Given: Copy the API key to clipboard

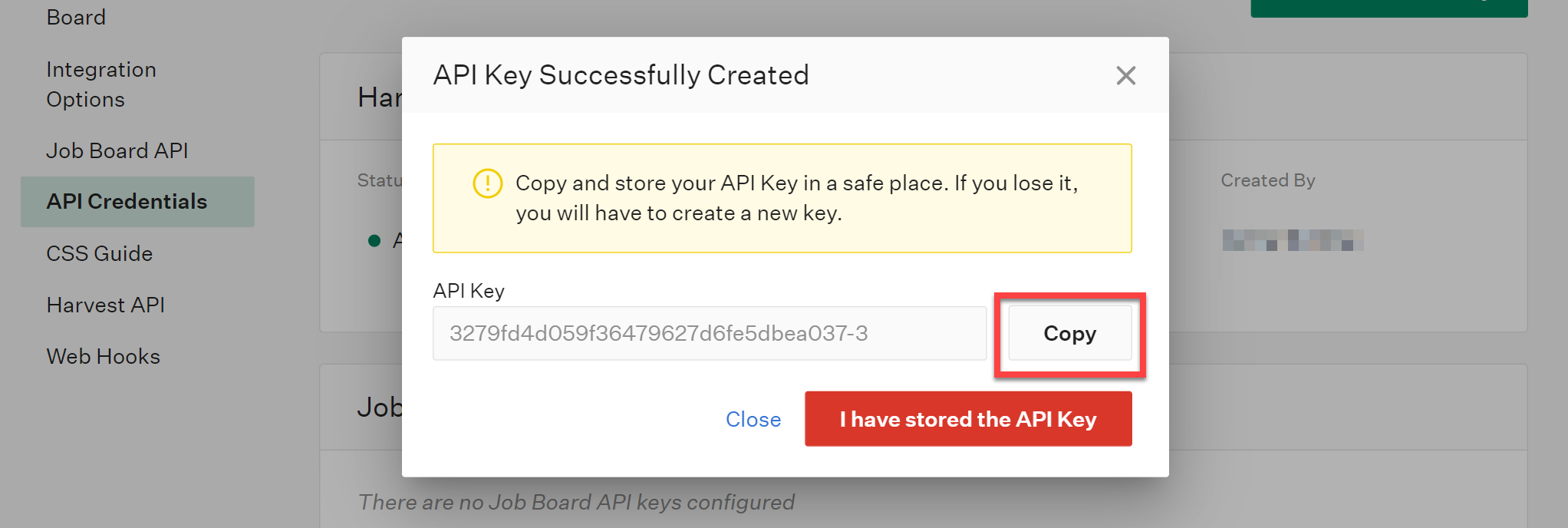Looking at the screenshot, I should tap(1069, 333).
